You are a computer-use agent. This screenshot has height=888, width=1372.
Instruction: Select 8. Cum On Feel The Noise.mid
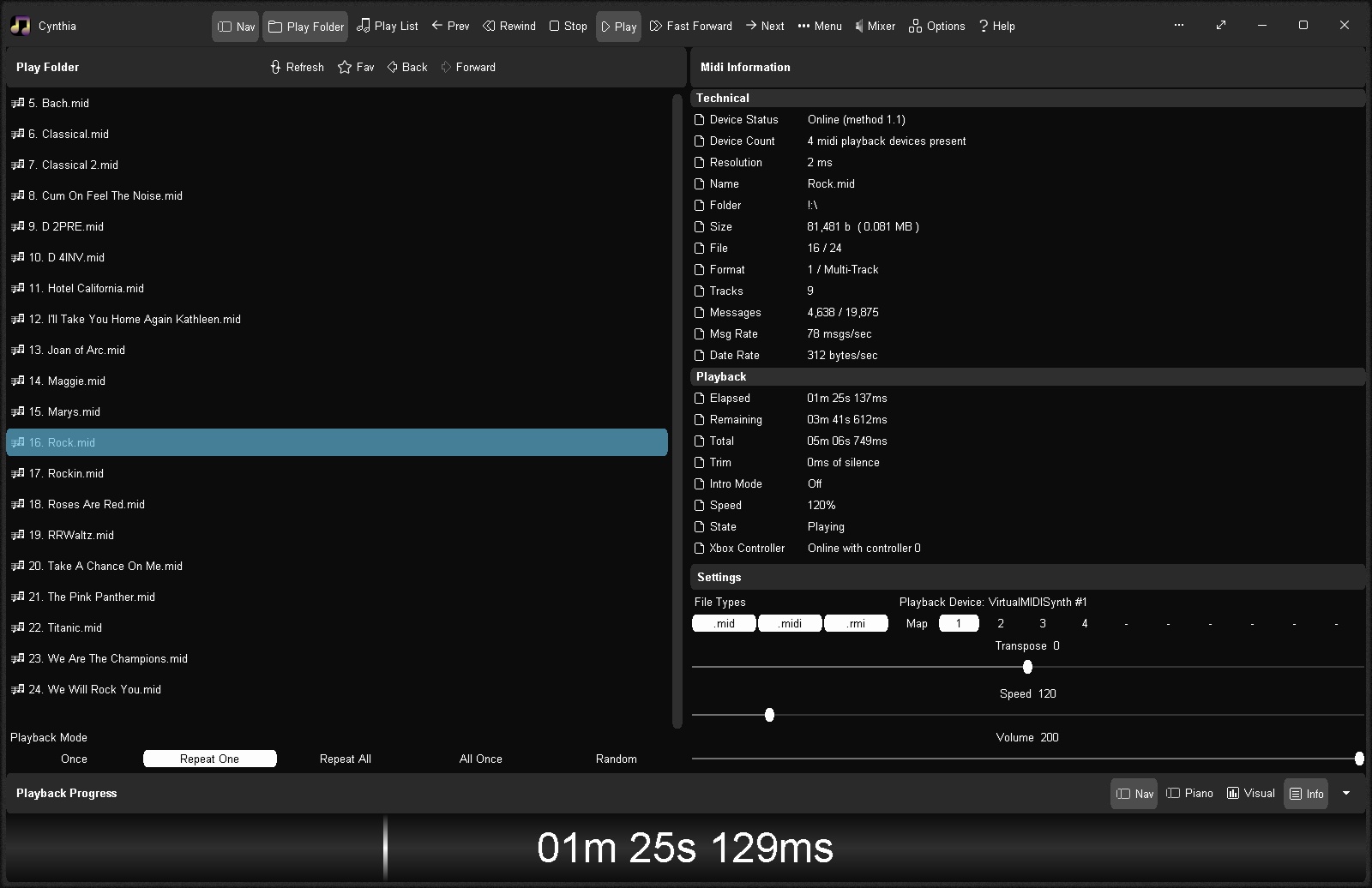[337, 195]
